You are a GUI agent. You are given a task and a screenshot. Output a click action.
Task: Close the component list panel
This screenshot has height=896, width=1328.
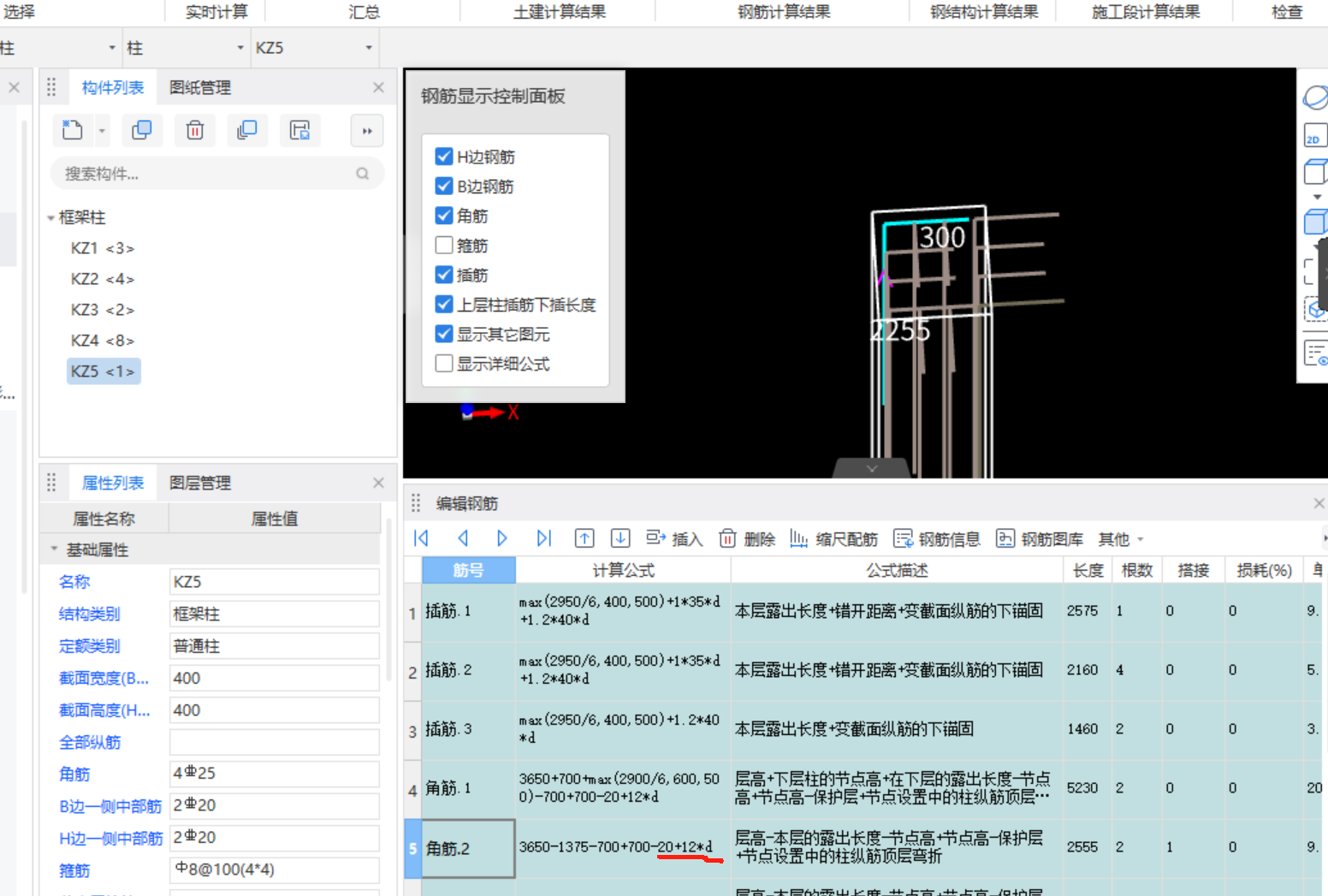click(379, 87)
